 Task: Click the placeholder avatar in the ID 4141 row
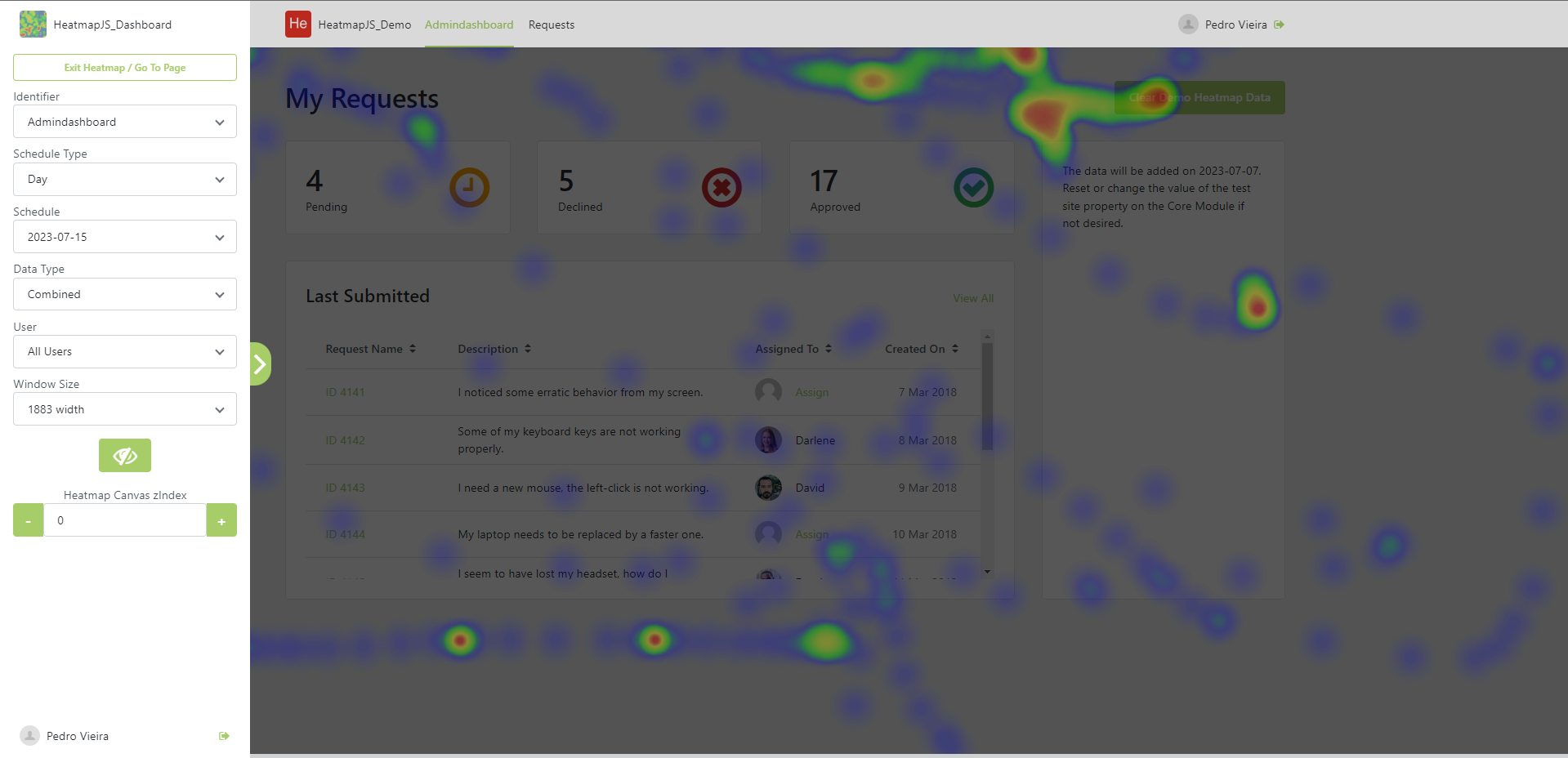(768, 392)
